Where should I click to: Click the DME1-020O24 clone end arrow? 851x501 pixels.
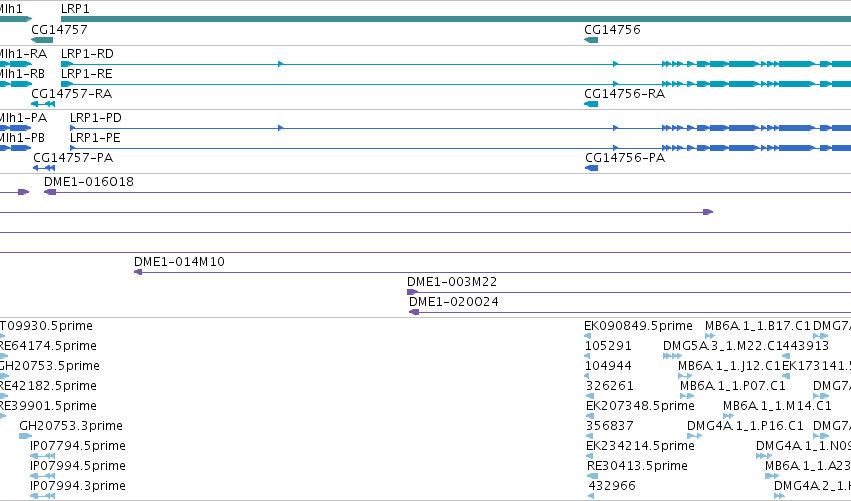click(414, 312)
